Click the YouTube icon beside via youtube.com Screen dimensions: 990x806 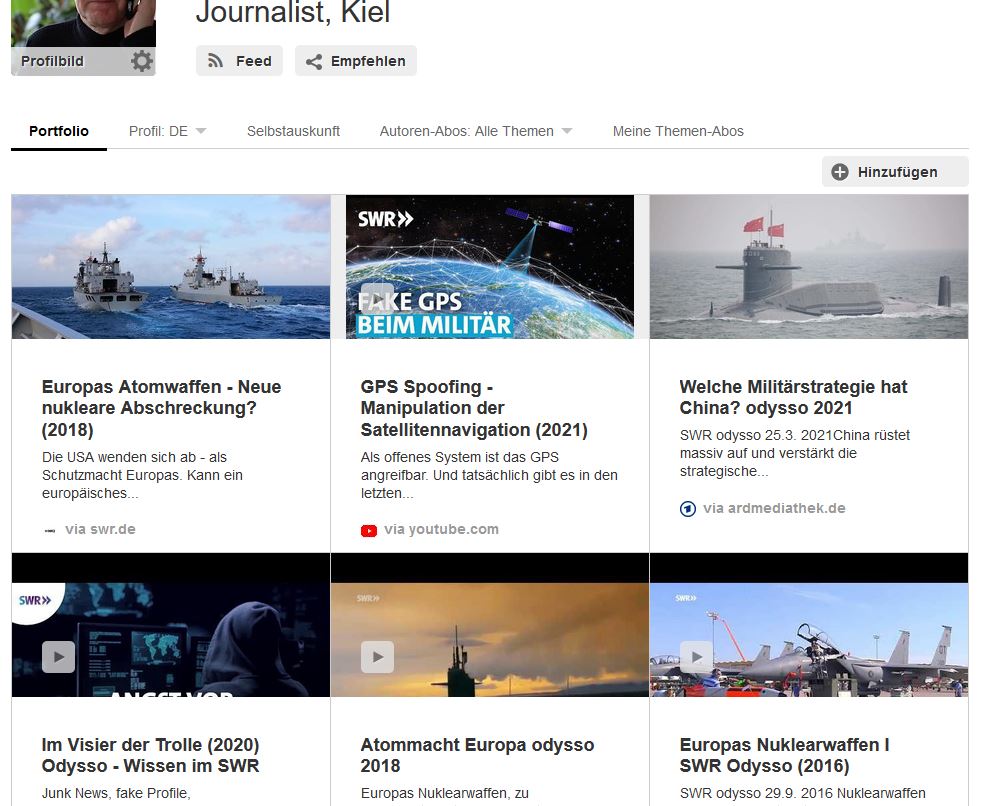pos(369,530)
